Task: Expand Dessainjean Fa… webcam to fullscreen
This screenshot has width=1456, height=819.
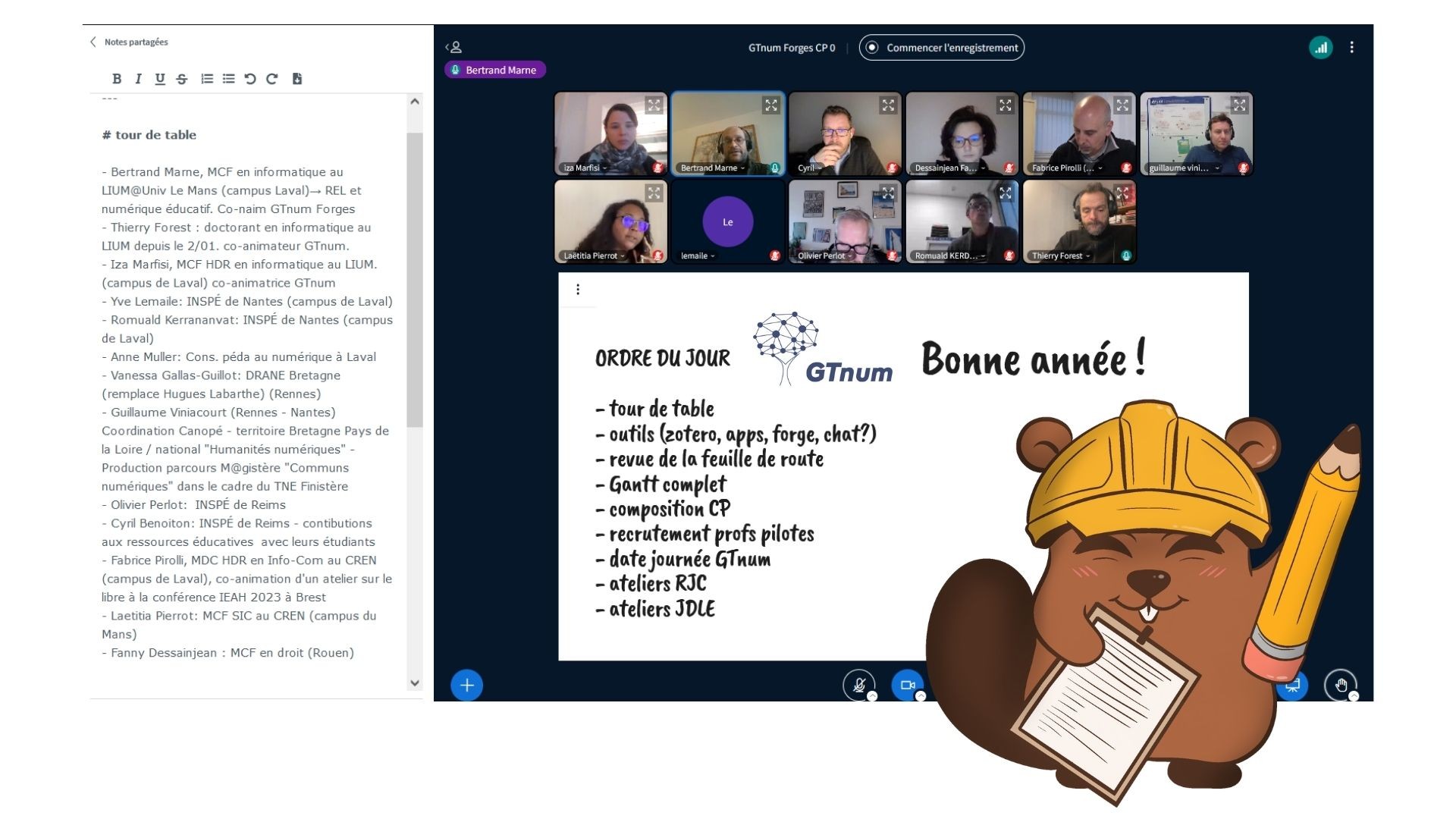Action: point(1006,105)
